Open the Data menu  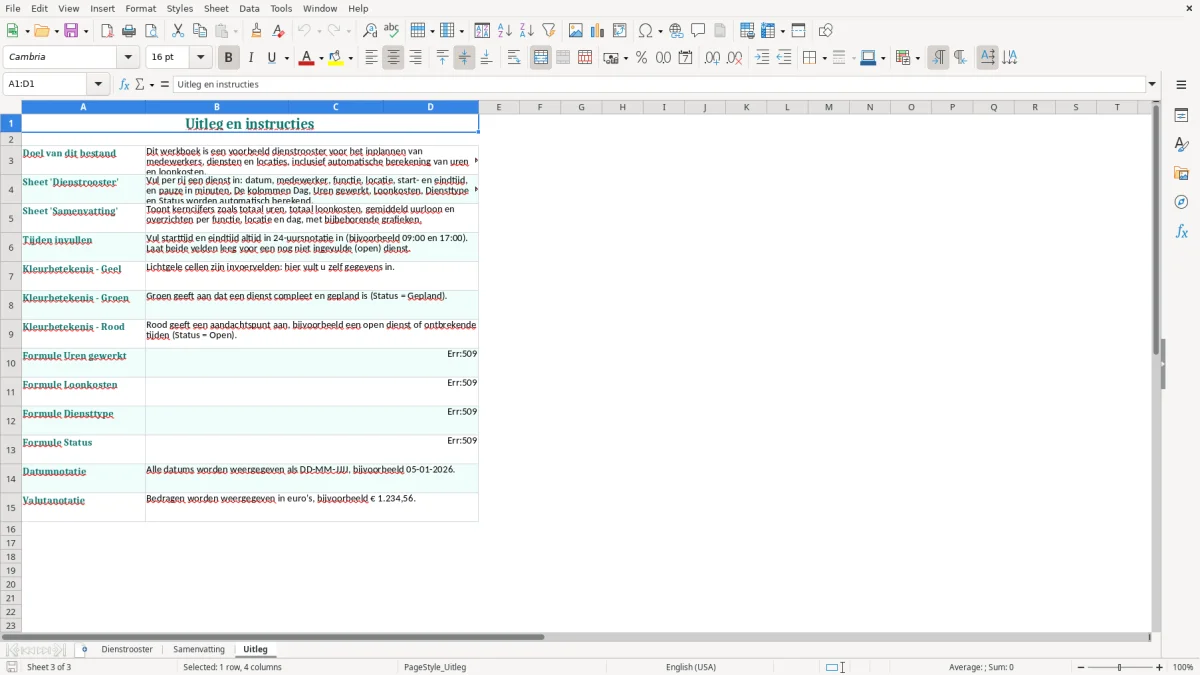[249, 8]
